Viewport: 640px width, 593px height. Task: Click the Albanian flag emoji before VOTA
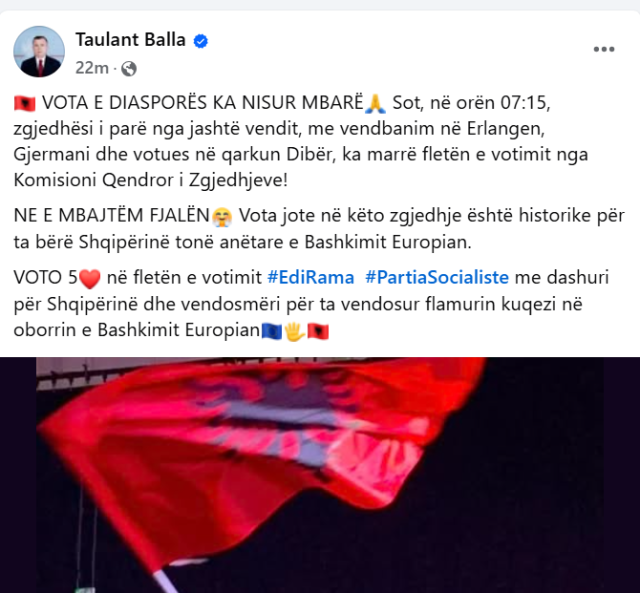click(25, 103)
